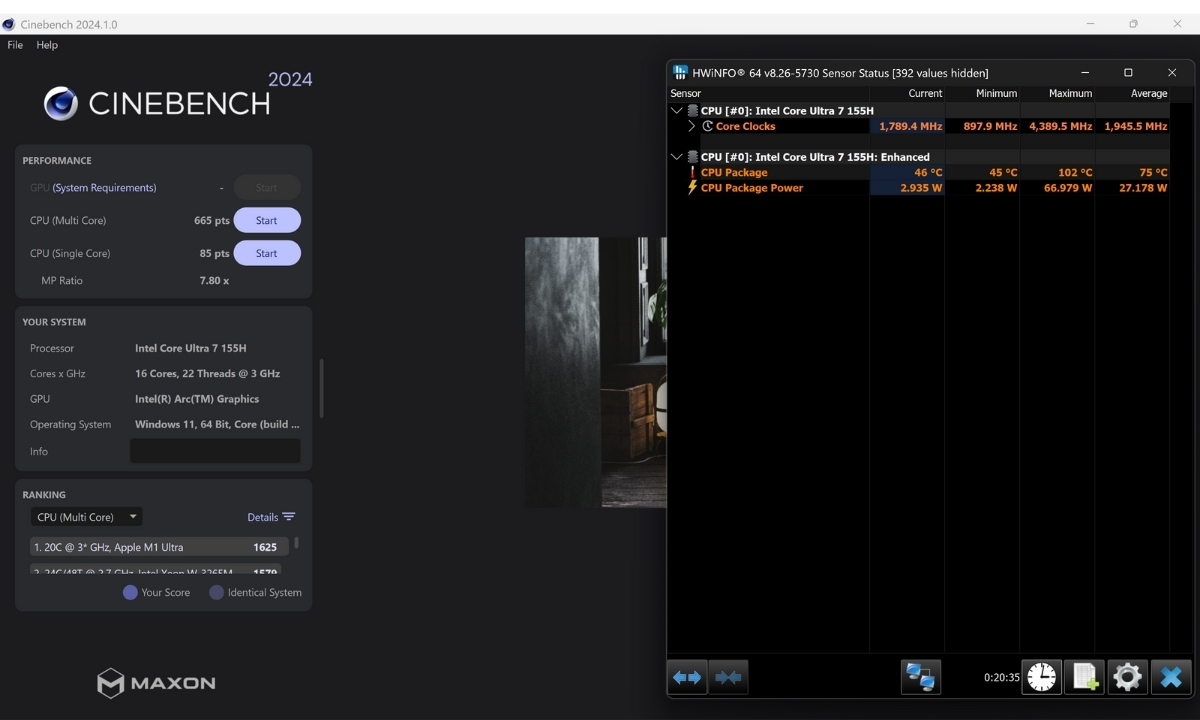Viewport: 1200px width, 720px height.
Task: Click the 46 °C current temperature value
Action: [x=928, y=173]
